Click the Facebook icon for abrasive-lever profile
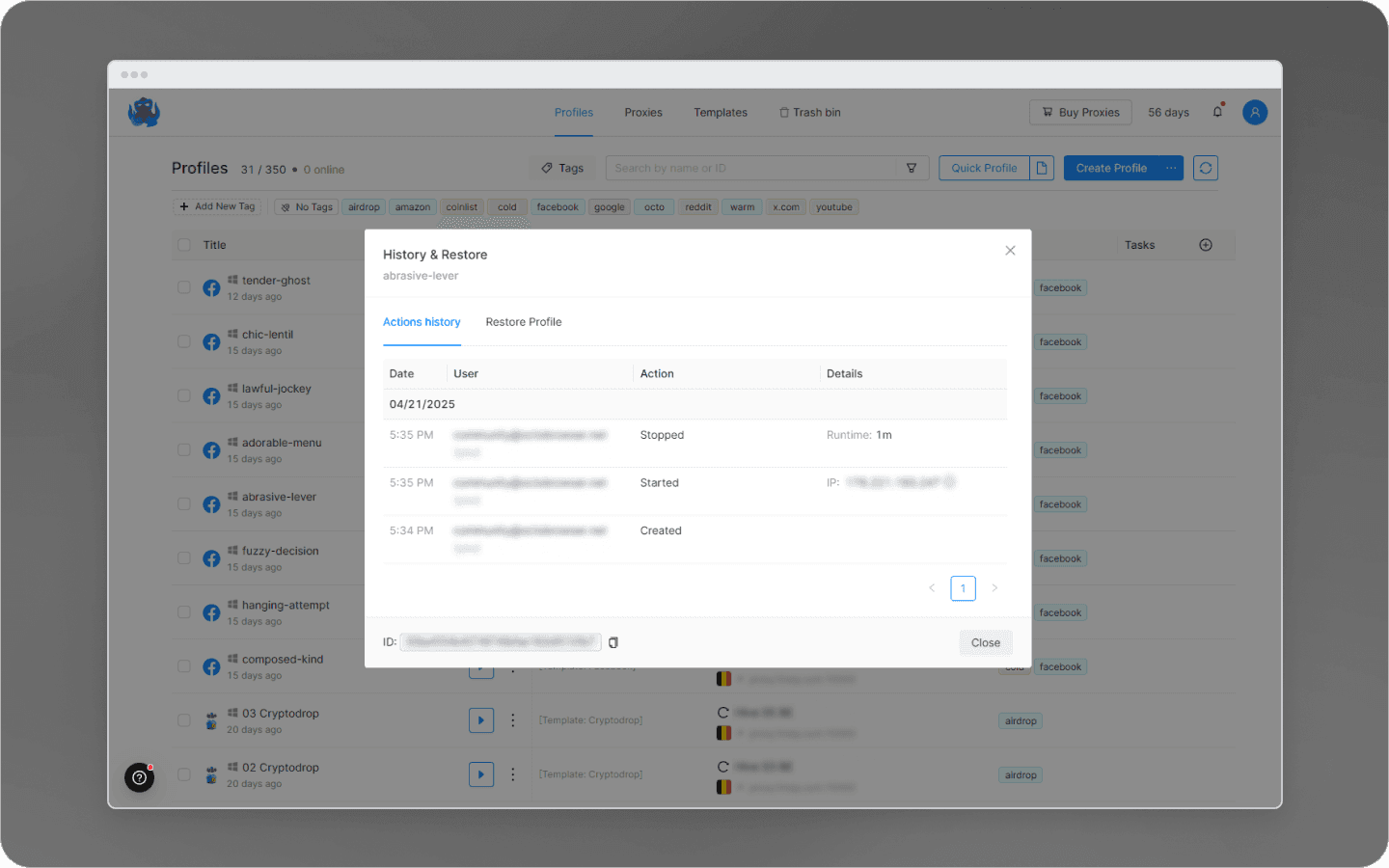The width and height of the screenshot is (1389, 868). click(211, 504)
